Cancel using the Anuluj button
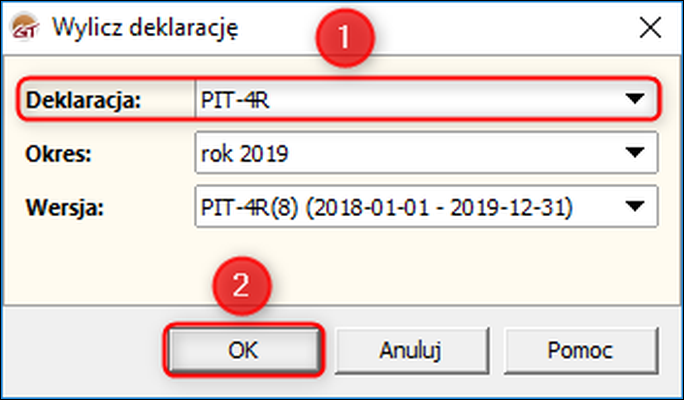The width and height of the screenshot is (684, 400). 411,350
